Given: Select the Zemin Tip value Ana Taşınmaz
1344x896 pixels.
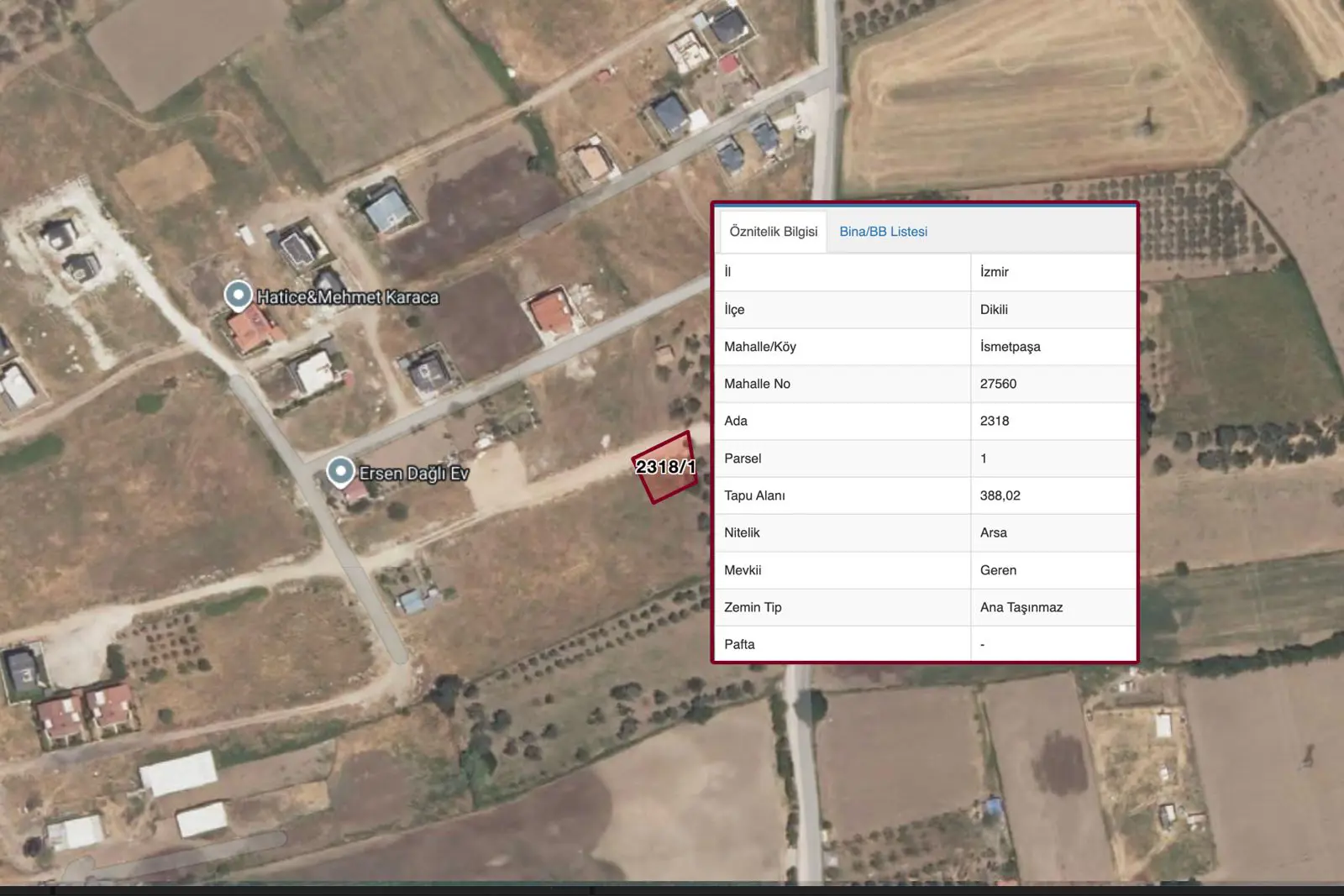Looking at the screenshot, I should tap(1021, 607).
